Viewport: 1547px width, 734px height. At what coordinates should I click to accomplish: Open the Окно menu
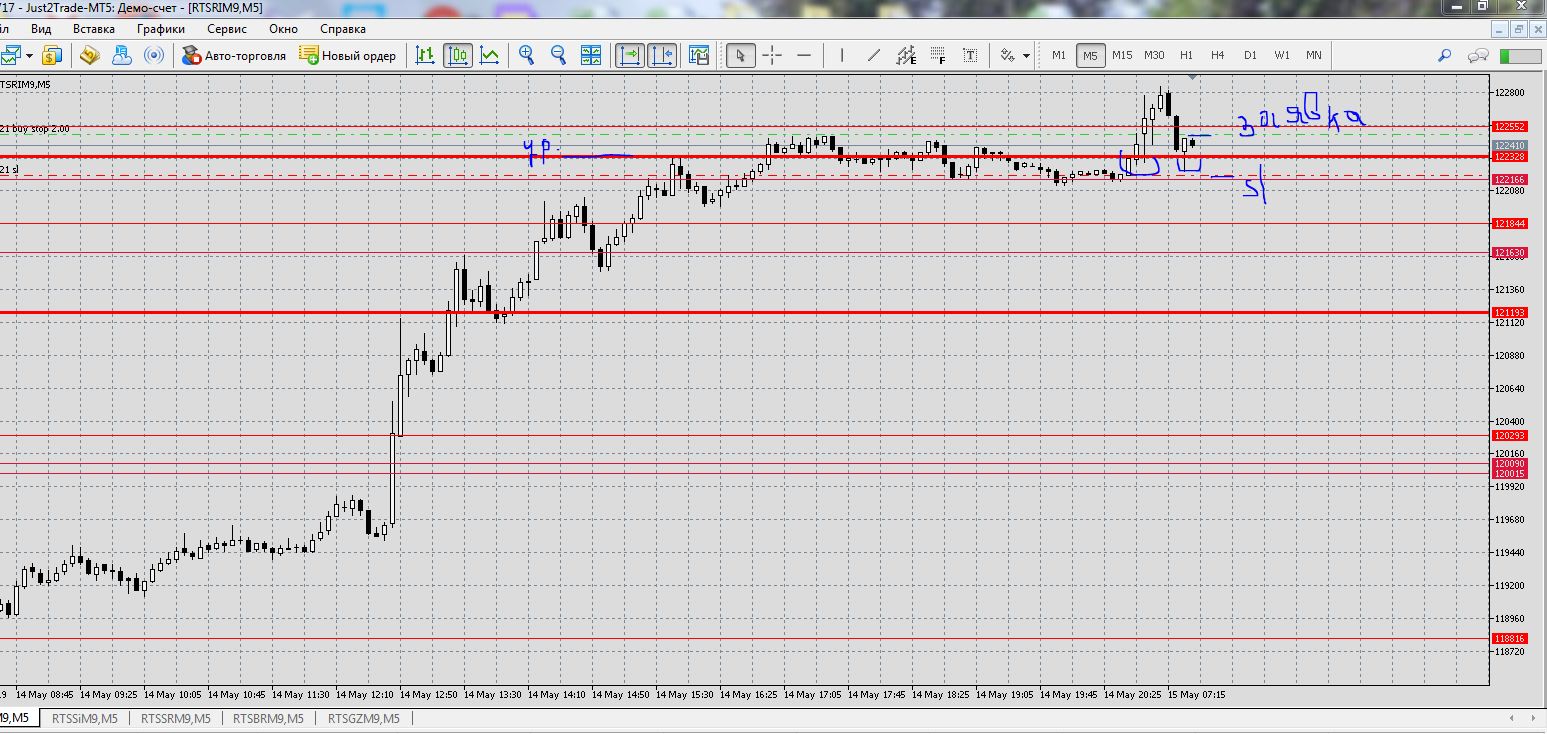[x=283, y=29]
